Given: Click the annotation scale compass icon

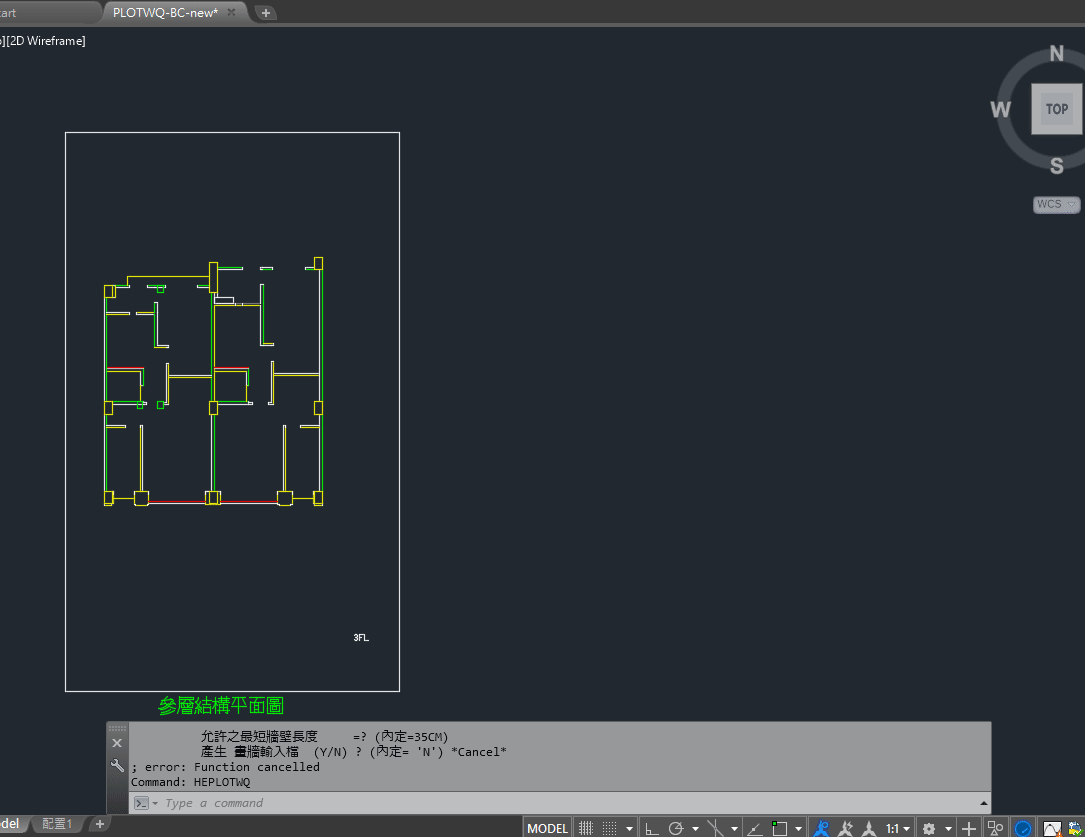Looking at the screenshot, I should (868, 828).
